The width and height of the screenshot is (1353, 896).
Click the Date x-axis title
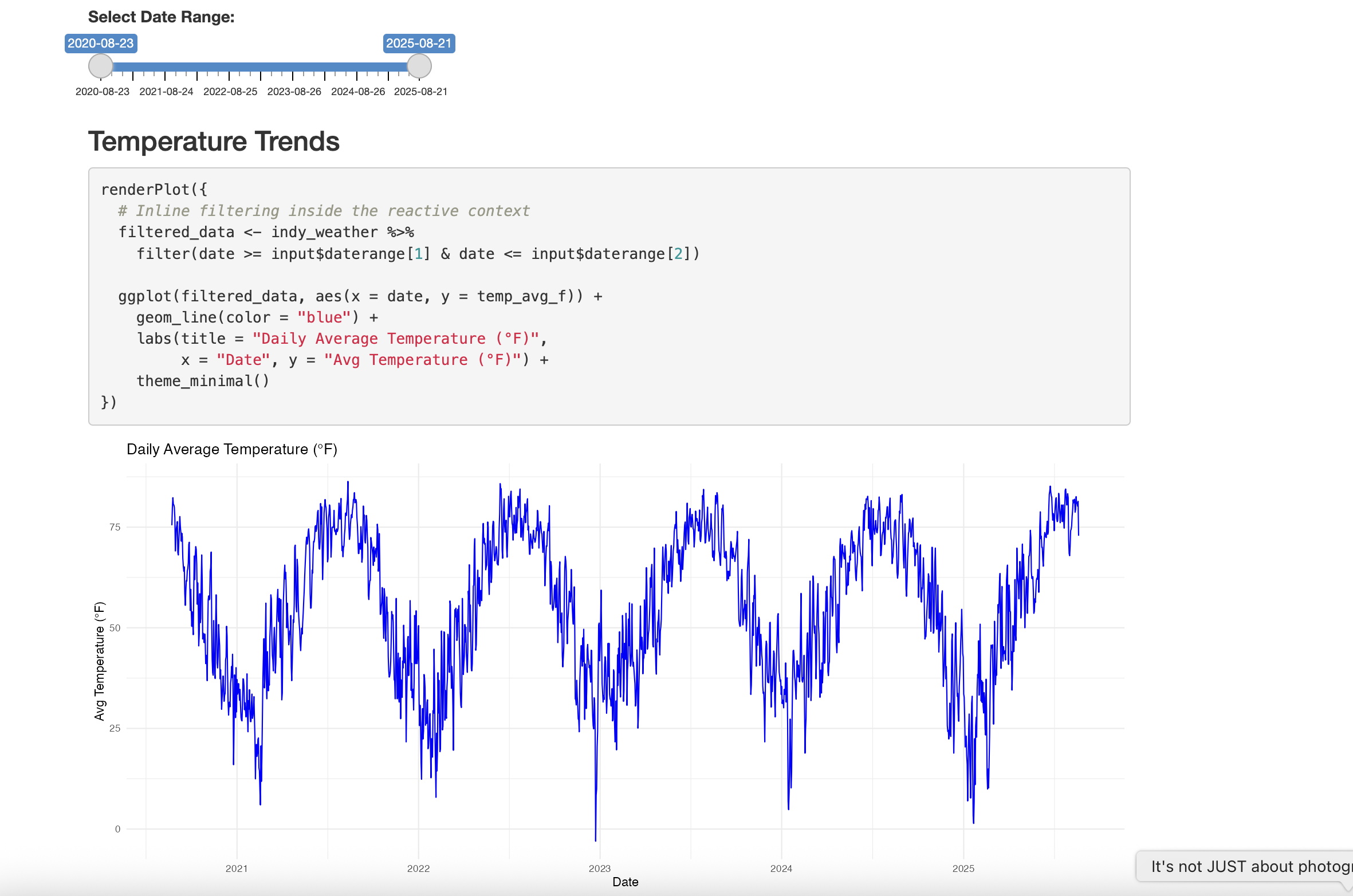coord(625,882)
